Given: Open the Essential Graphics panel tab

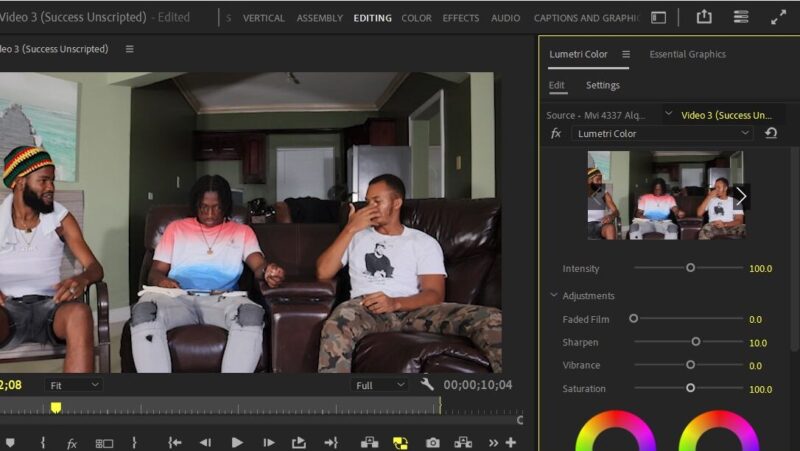Looking at the screenshot, I should [687, 54].
